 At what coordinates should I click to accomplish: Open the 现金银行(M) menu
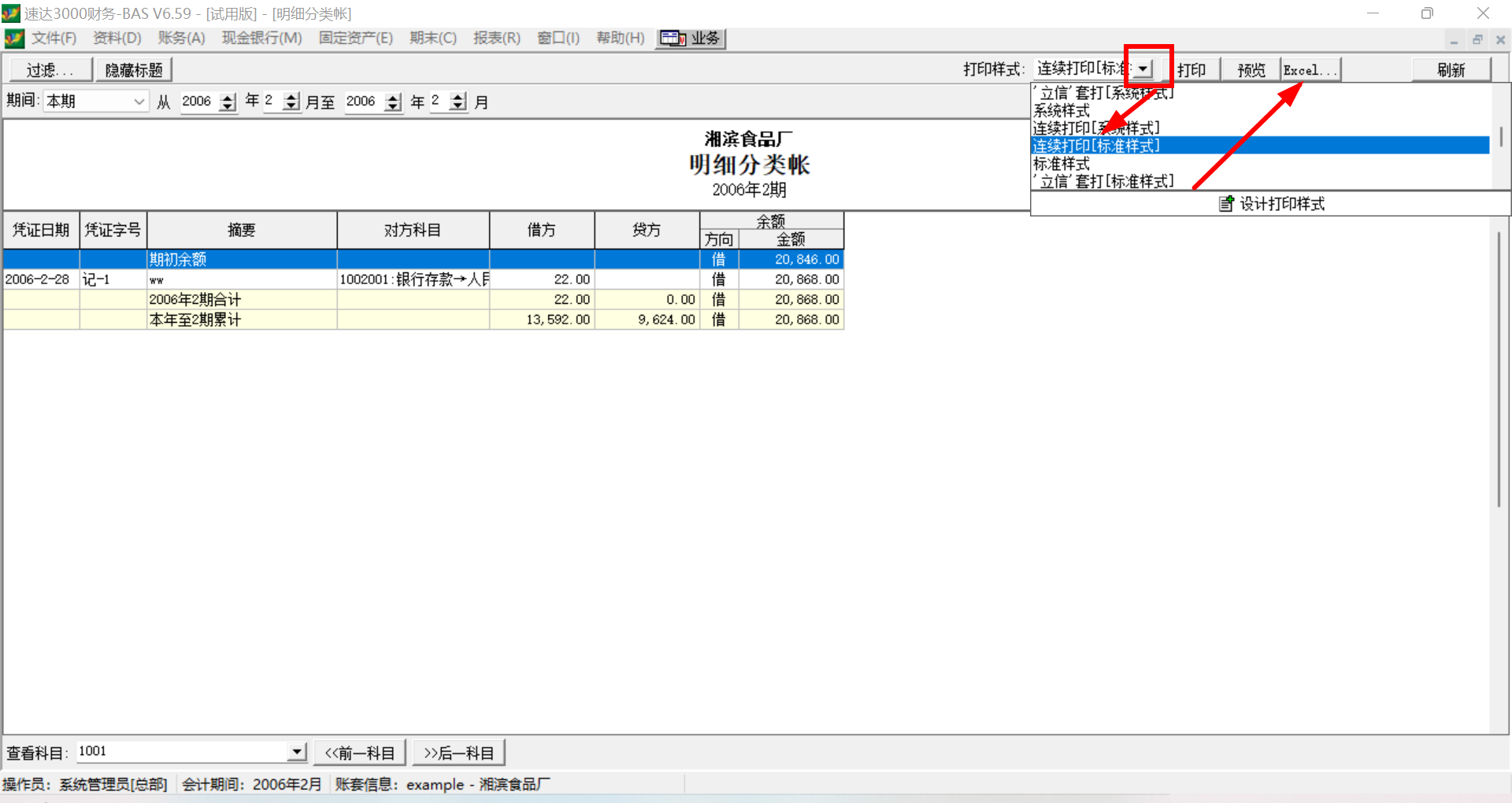click(x=261, y=39)
